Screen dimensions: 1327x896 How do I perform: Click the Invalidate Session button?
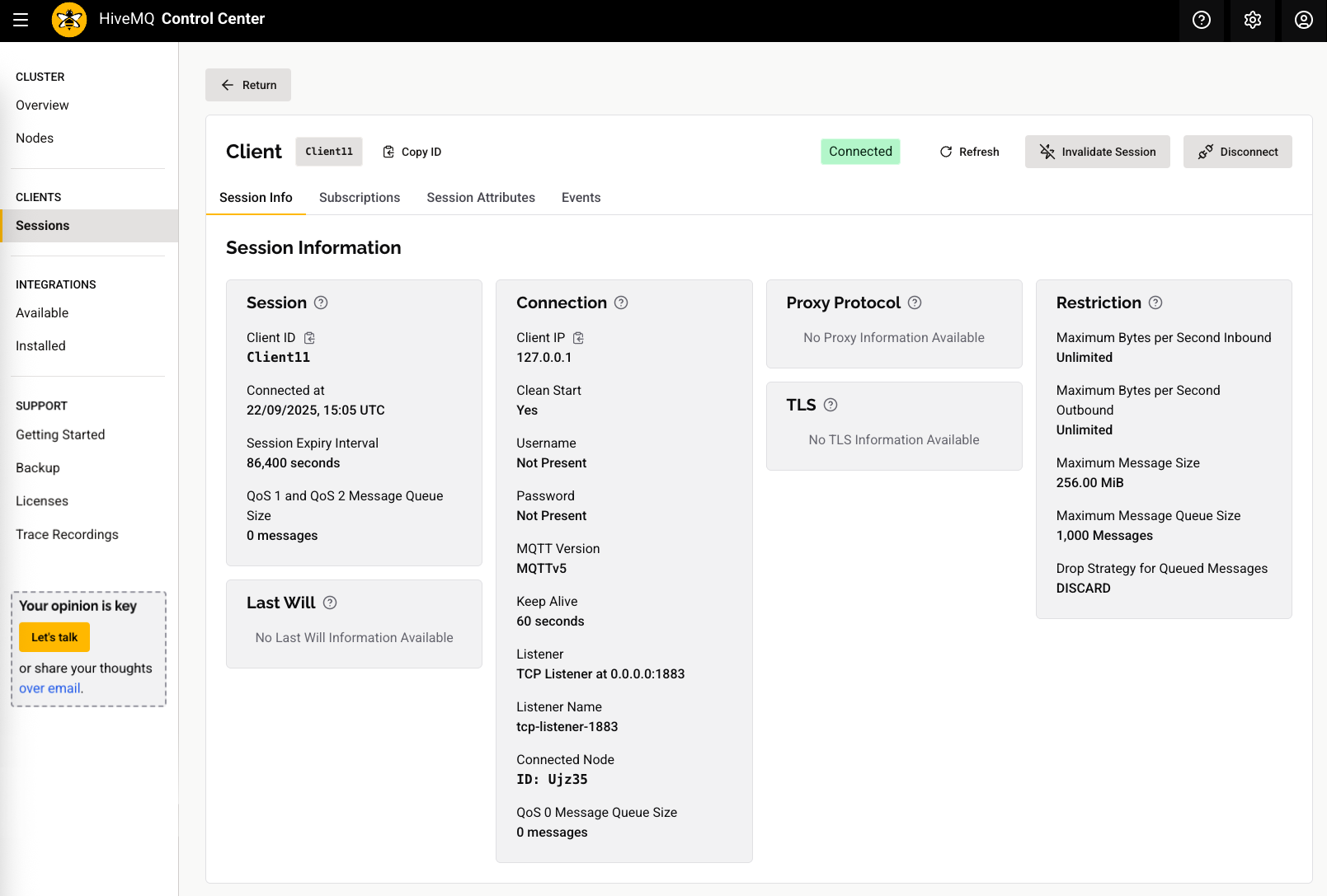(x=1098, y=152)
